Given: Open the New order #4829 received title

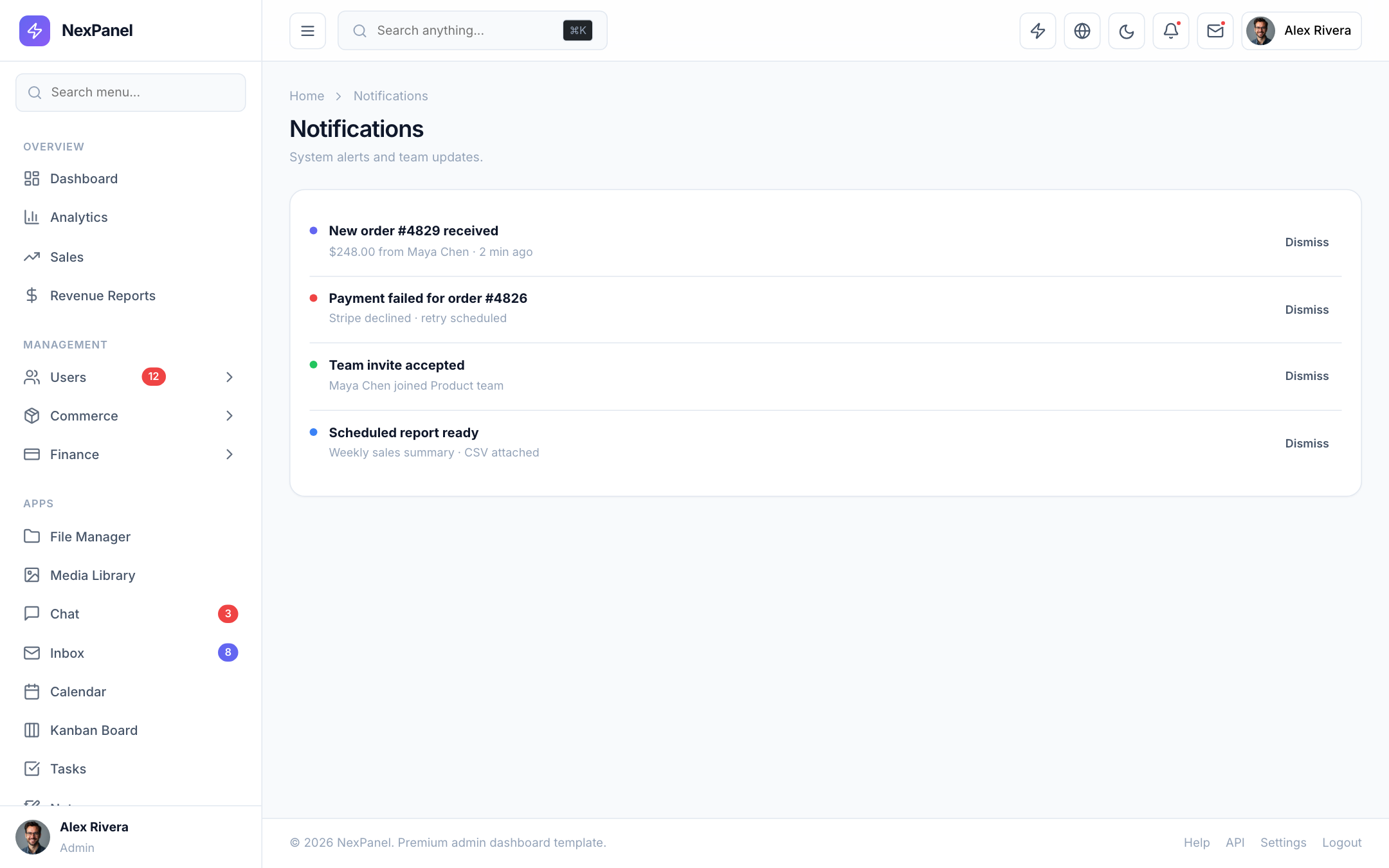Looking at the screenshot, I should tap(413, 230).
